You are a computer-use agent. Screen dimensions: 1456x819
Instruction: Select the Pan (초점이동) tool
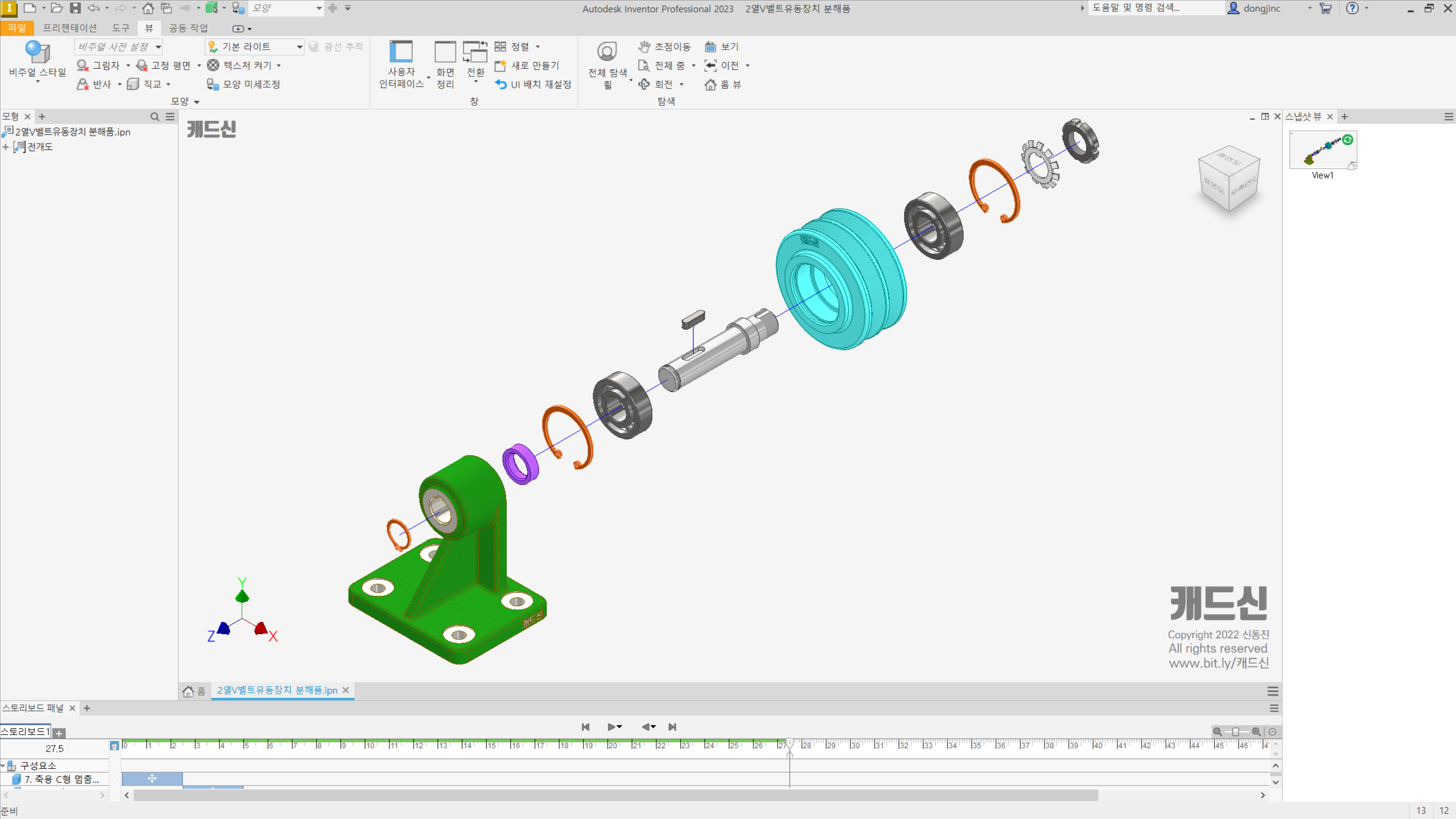(x=664, y=47)
